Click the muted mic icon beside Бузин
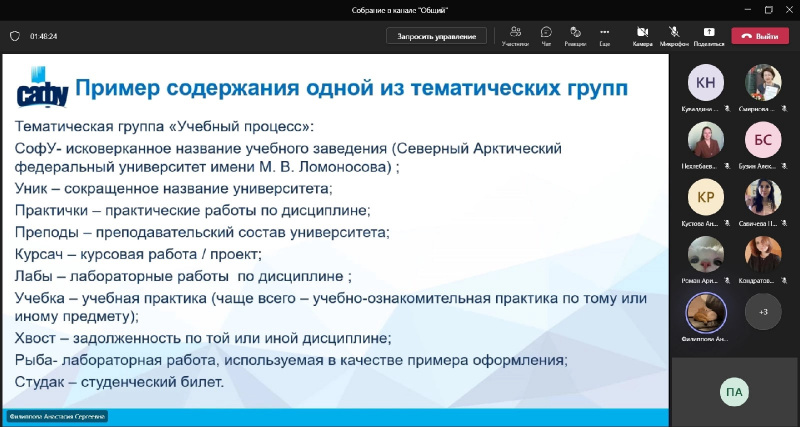The height and width of the screenshot is (427, 800). pyautogui.click(x=783, y=166)
